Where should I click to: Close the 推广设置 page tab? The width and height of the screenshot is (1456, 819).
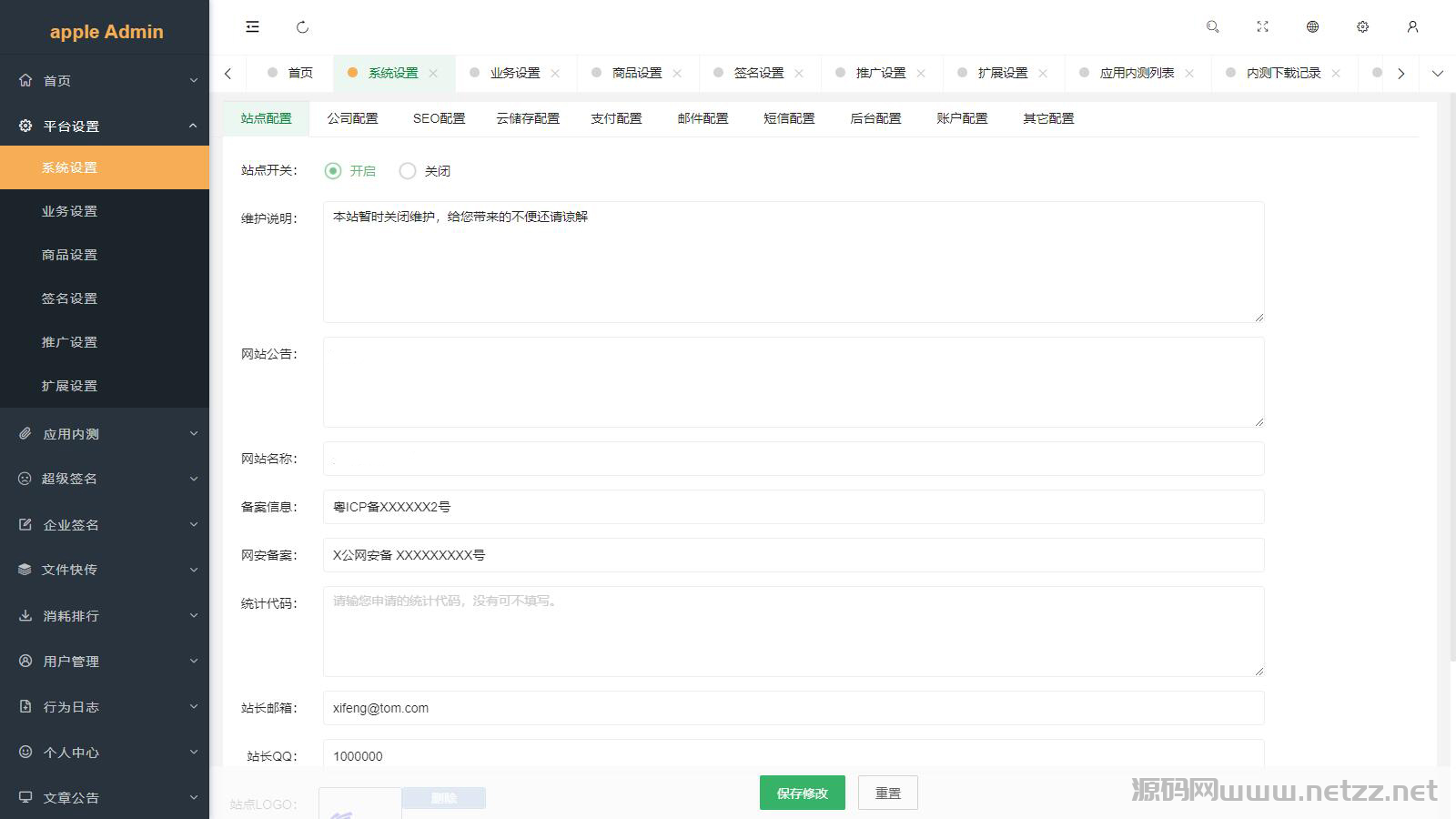point(921,73)
